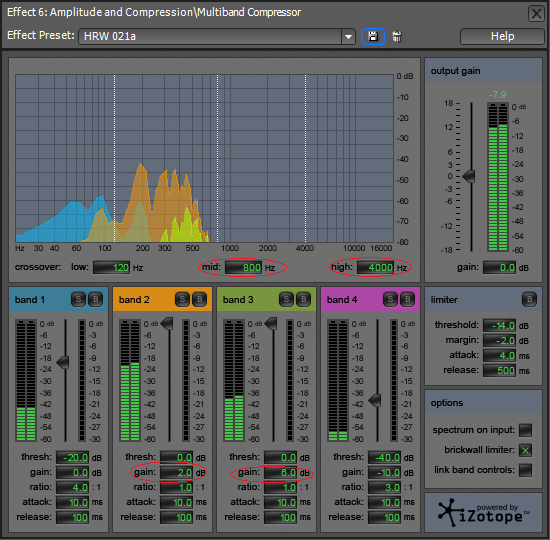Viewport: 550px width, 540px height.
Task: Click the Help button
Action: pos(502,36)
